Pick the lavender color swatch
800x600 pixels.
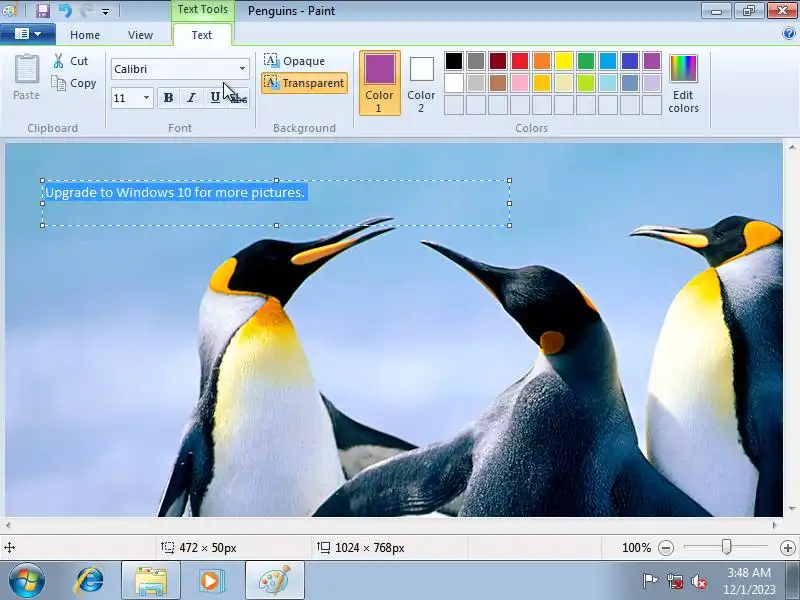[x=652, y=83]
